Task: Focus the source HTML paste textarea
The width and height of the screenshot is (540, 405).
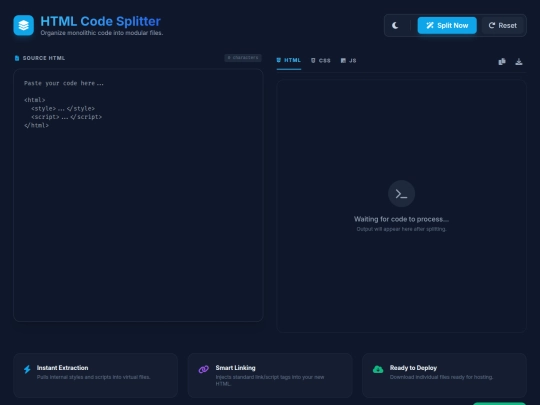Action: click(138, 195)
